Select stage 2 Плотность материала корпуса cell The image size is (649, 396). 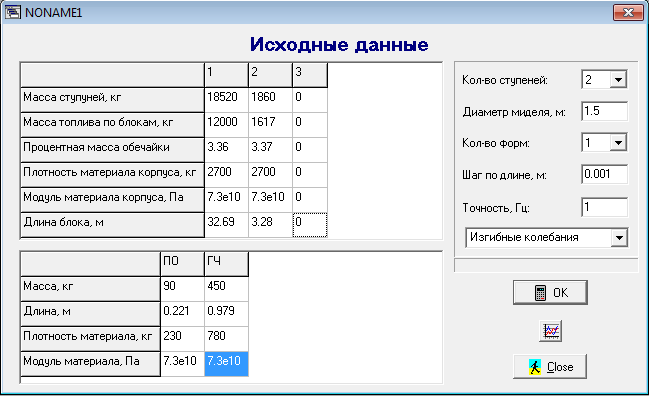pos(270,174)
